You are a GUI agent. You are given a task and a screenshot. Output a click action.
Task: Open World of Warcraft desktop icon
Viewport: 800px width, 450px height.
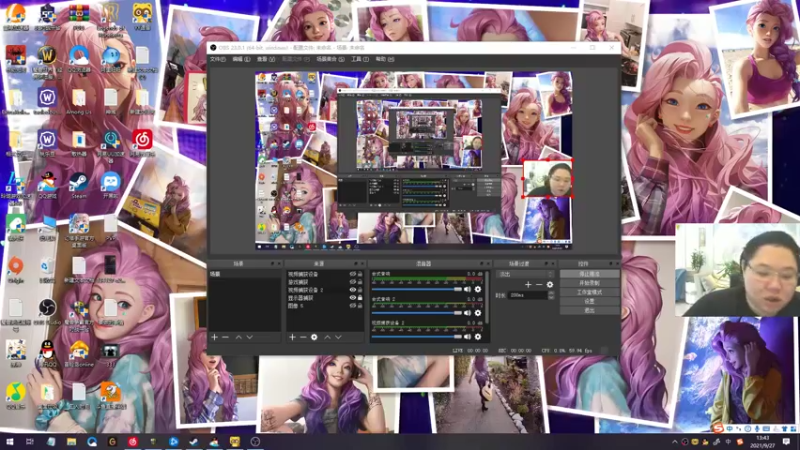[x=47, y=60]
